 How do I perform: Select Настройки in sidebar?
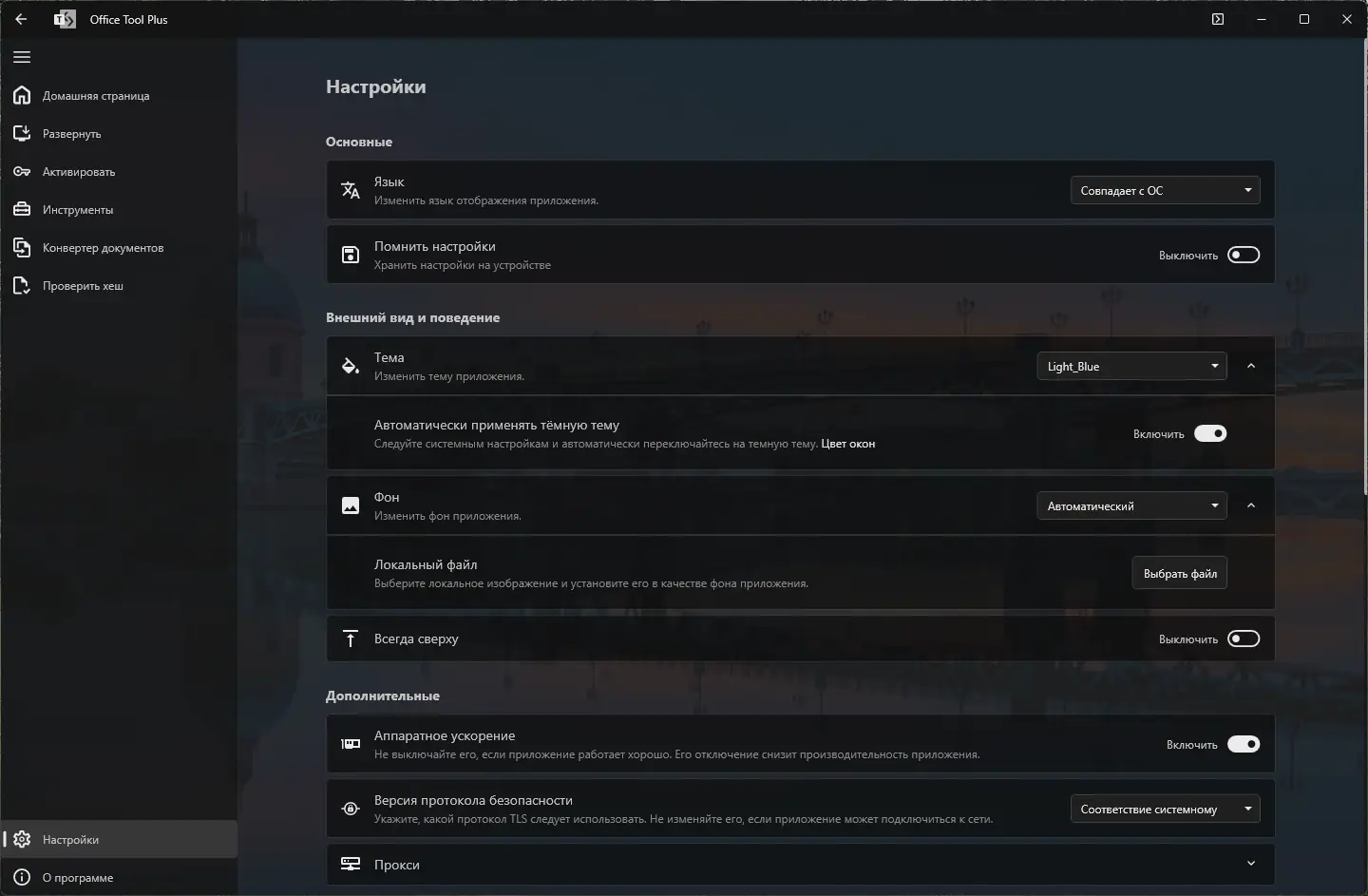(119, 839)
